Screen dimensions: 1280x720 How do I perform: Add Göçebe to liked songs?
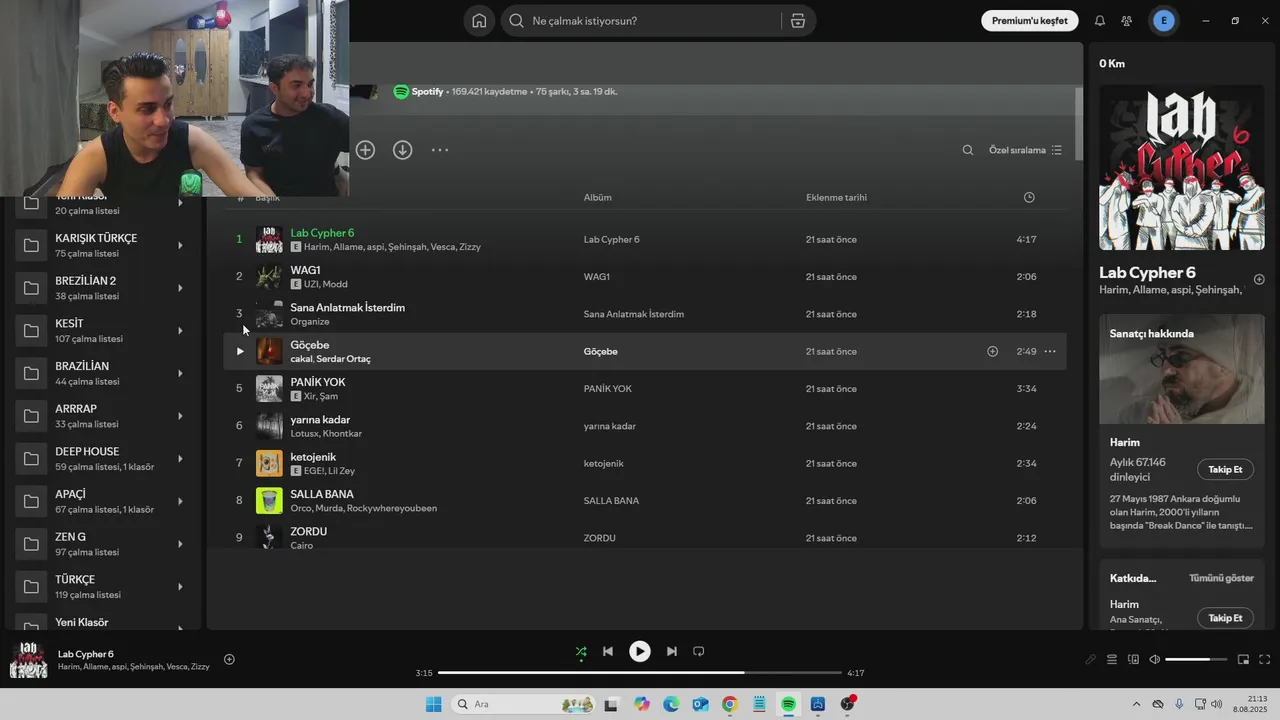click(x=992, y=351)
